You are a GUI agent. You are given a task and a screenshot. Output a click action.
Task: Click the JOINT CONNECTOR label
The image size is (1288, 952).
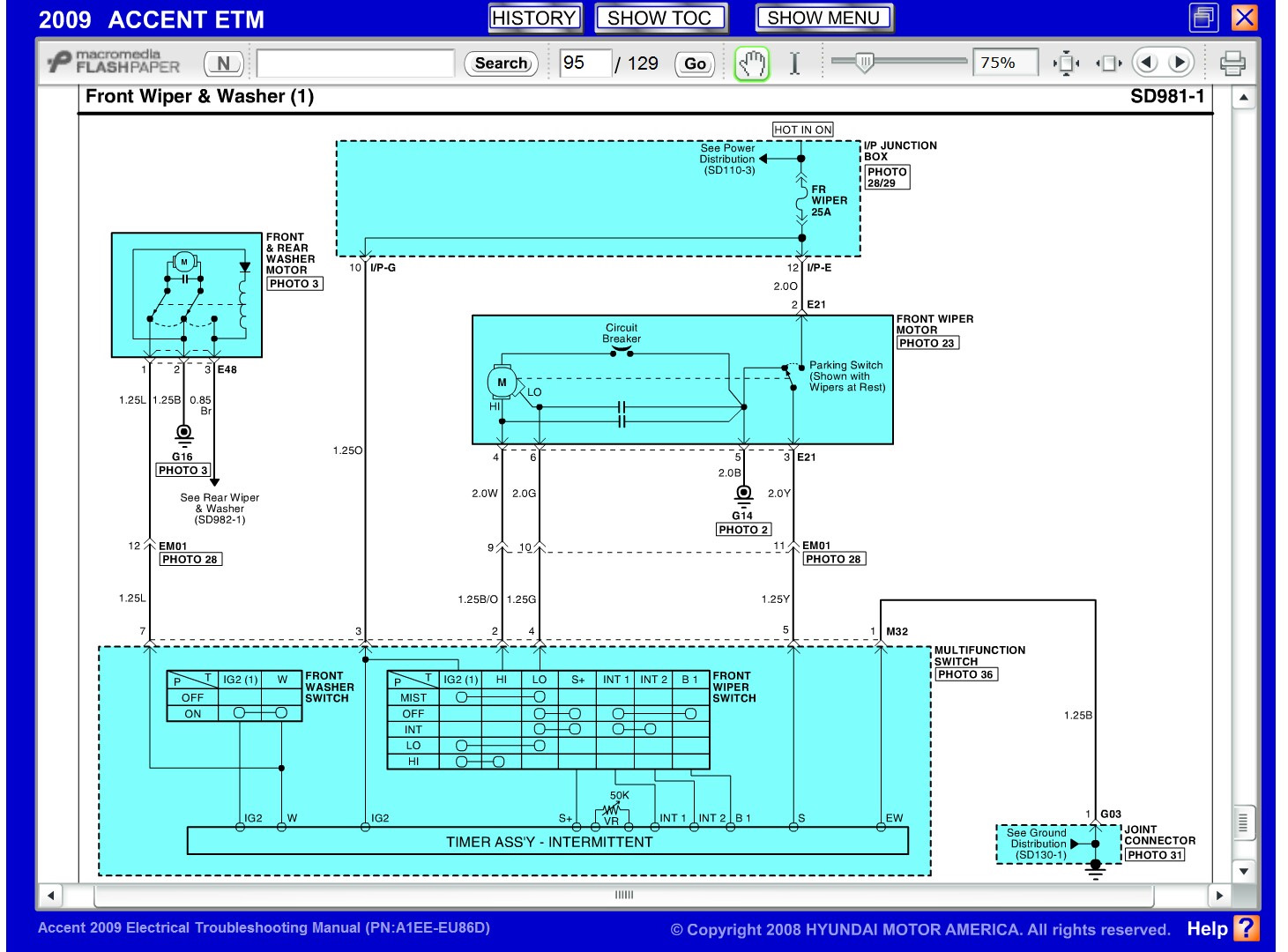1159,836
